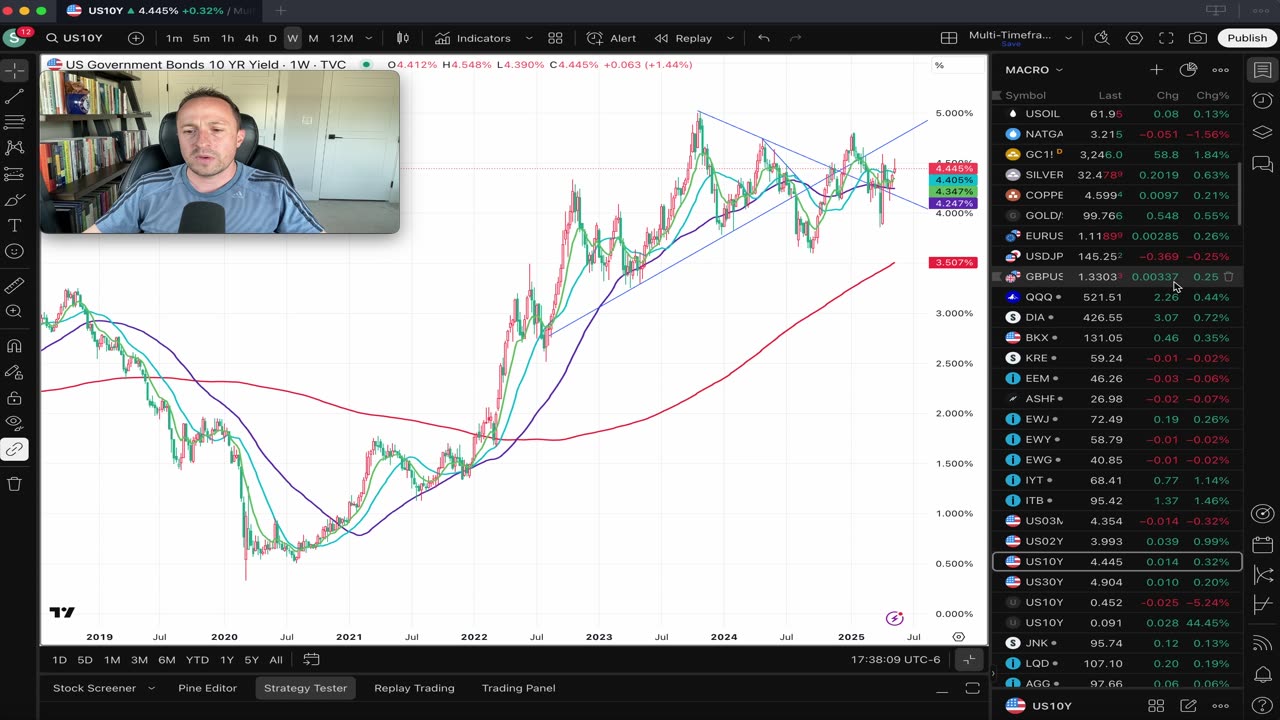Activate the zoom in tool
The height and width of the screenshot is (720, 1280).
14,312
